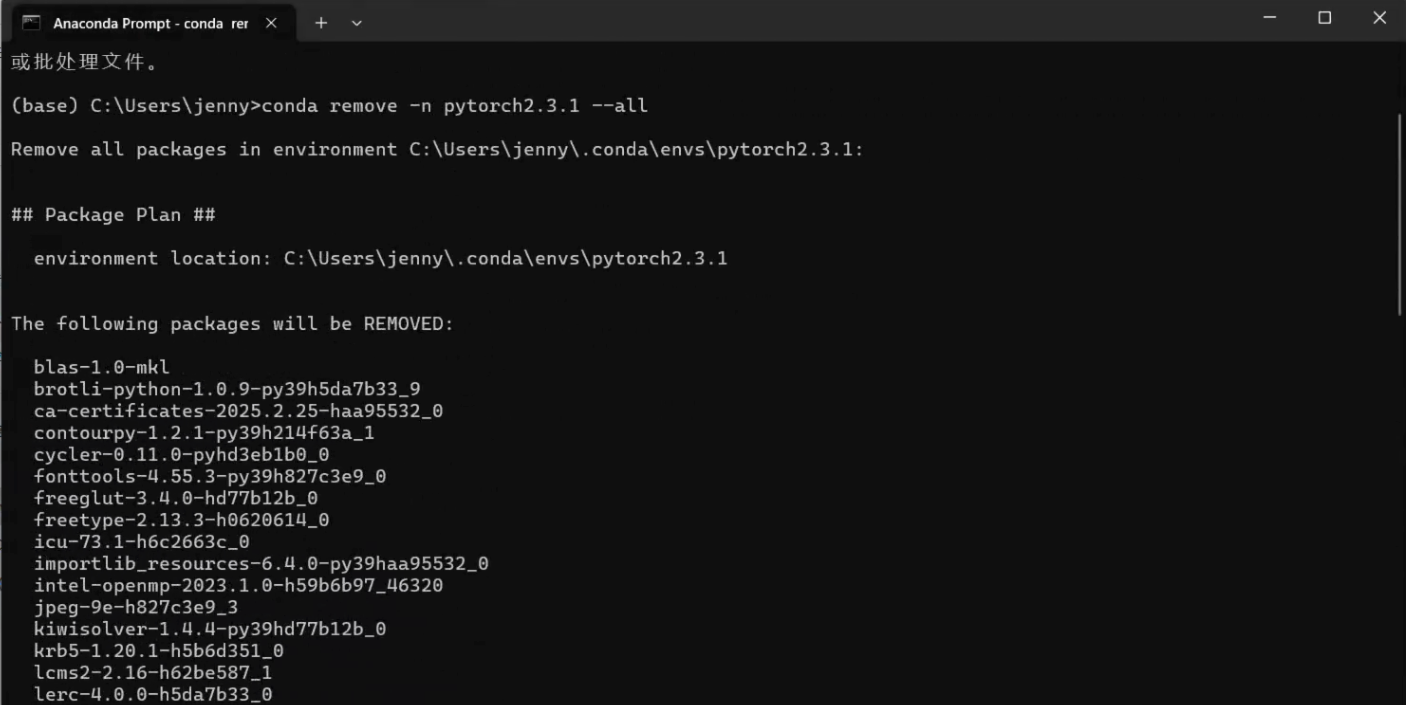The height and width of the screenshot is (705, 1406).
Task: Click the 'Remove all packages in environment' line
Action: (x=437, y=150)
